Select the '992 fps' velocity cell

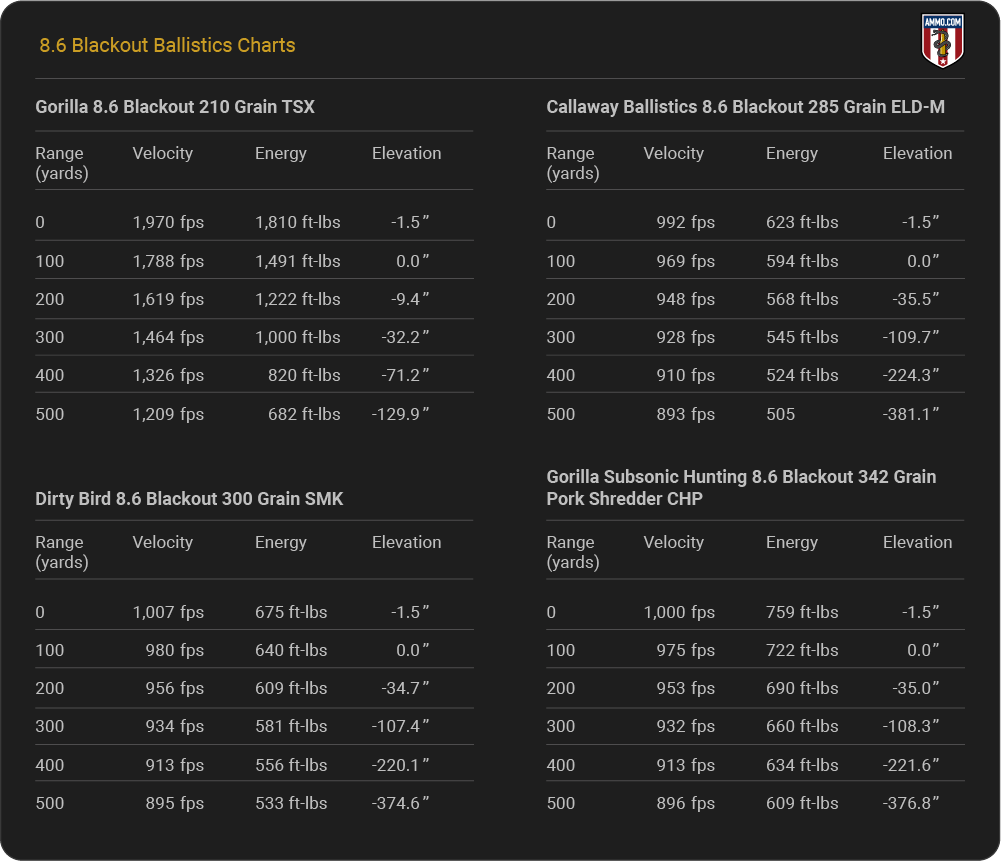686,222
